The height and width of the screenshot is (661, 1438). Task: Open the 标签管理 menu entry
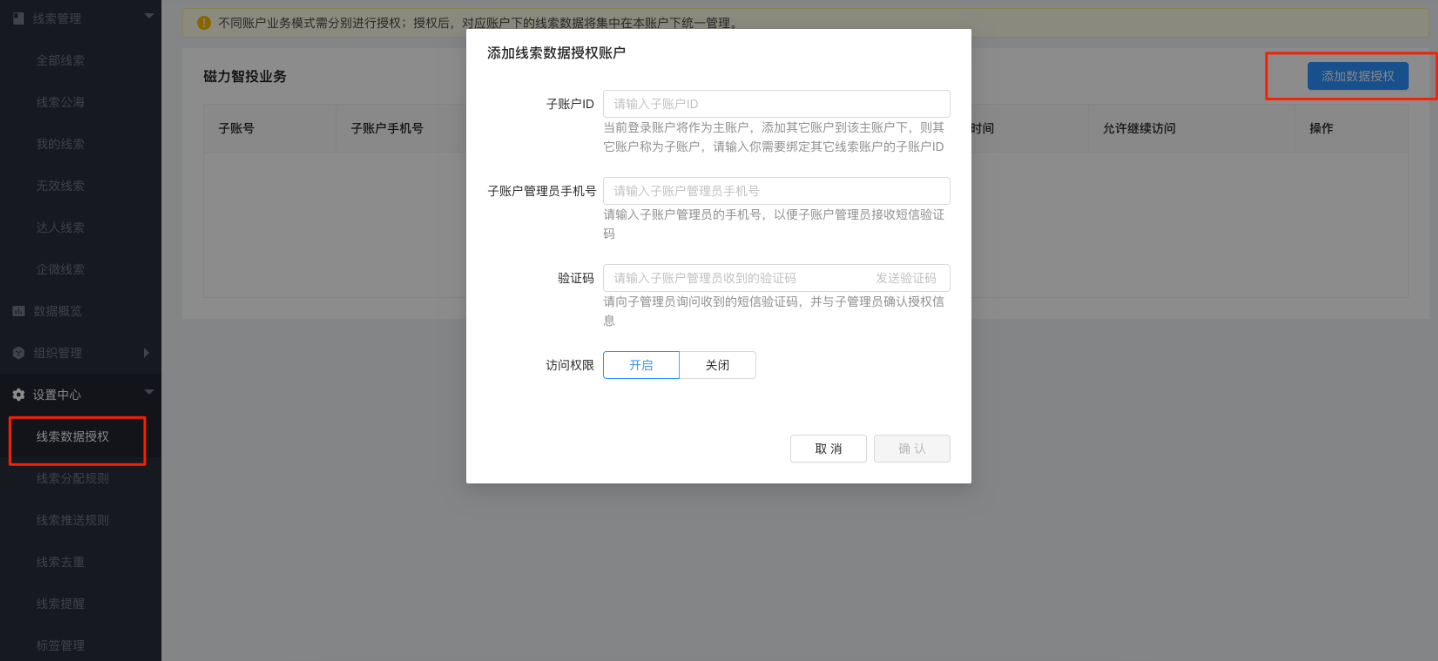pos(55,645)
